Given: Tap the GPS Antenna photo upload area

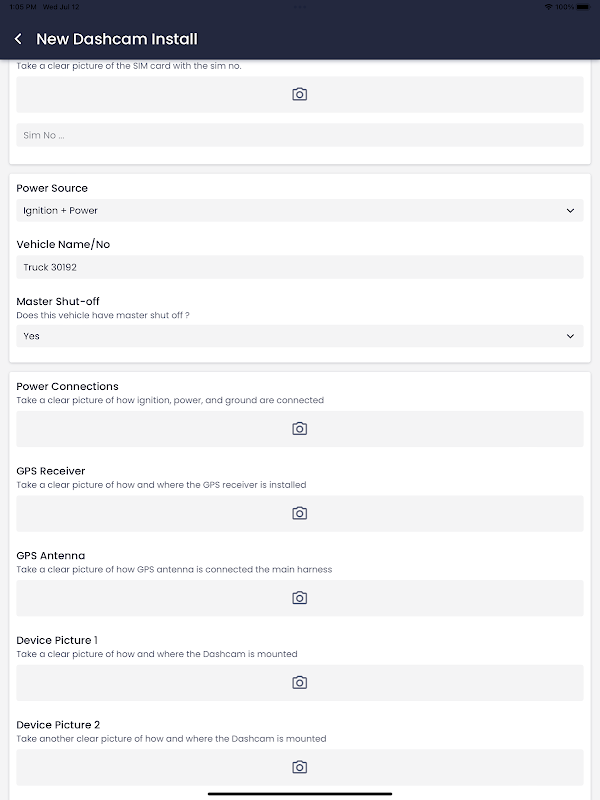Looking at the screenshot, I should [200, 598].
